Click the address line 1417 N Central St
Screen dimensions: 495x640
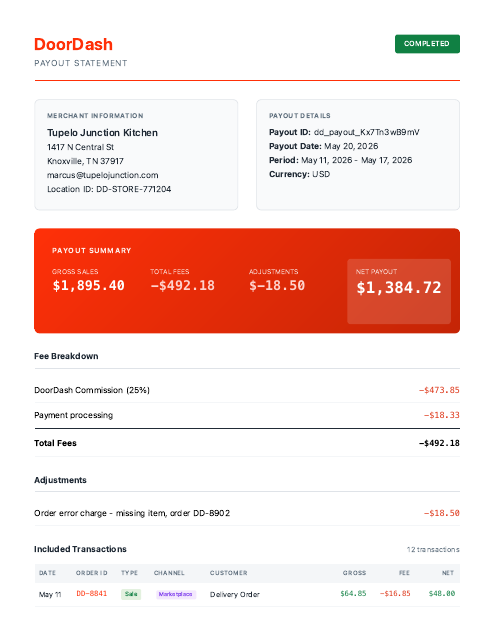[80, 147]
